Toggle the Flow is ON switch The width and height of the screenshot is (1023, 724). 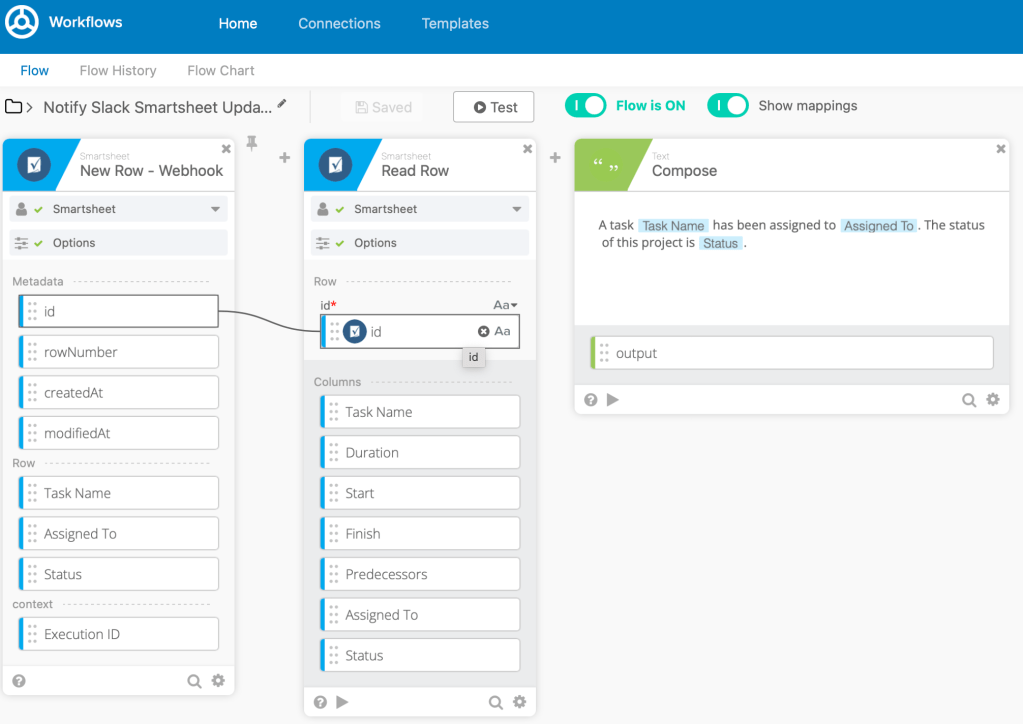click(586, 106)
